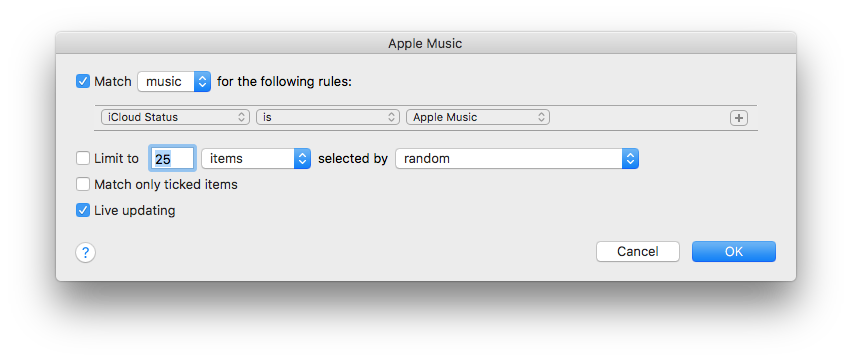Image resolution: width=852 pixels, height=361 pixels.
Task: Click the "Live updating" label text
Action: [135, 210]
